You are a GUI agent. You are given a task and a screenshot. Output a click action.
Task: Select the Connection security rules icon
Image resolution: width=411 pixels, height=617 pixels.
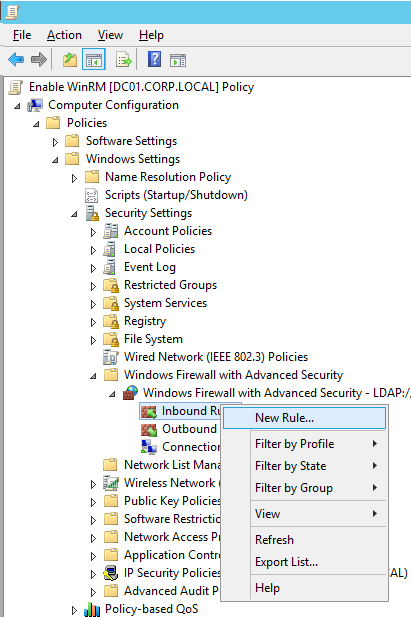pyautogui.click(x=149, y=447)
